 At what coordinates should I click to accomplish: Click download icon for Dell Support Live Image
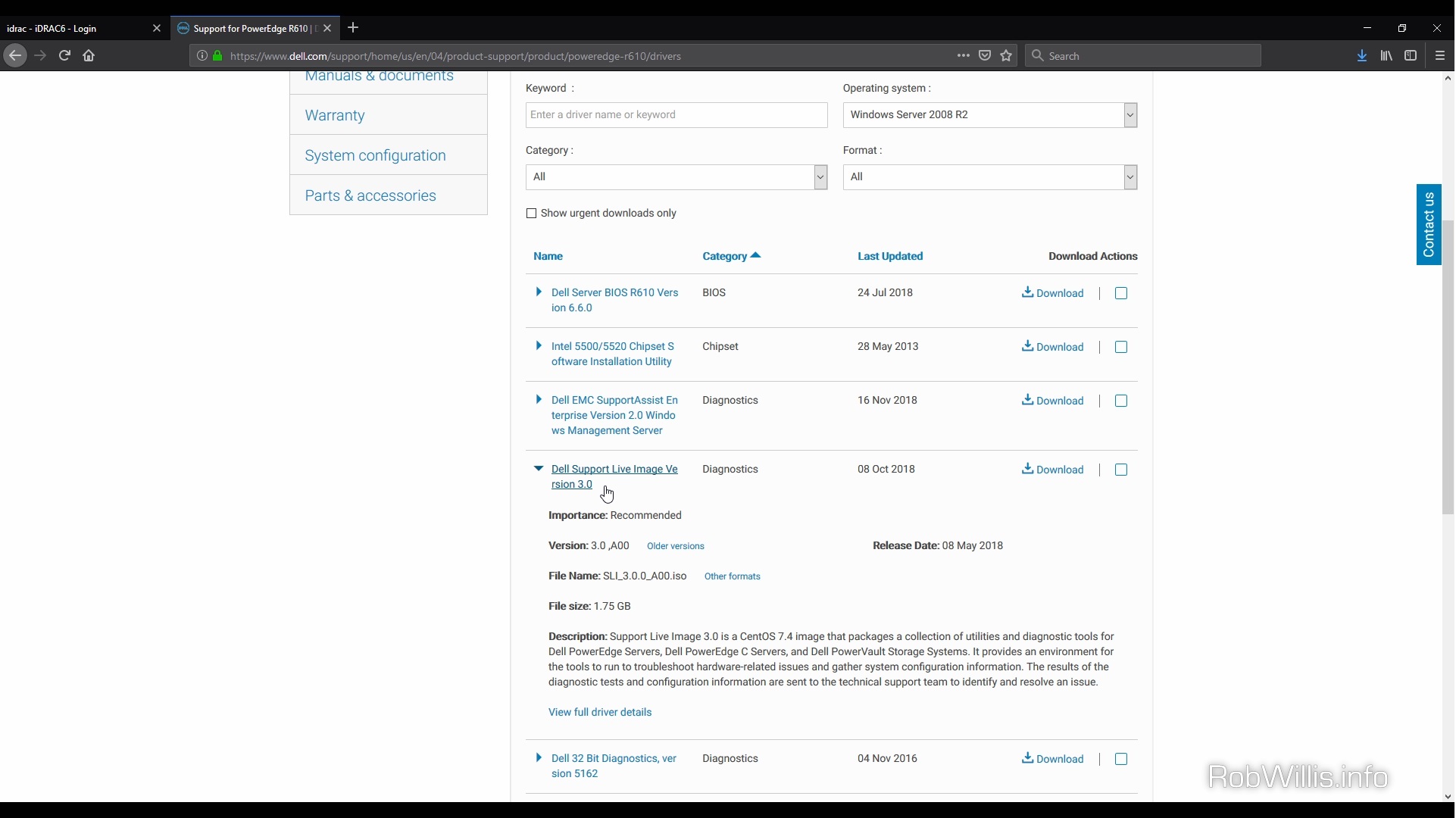coord(1028,470)
